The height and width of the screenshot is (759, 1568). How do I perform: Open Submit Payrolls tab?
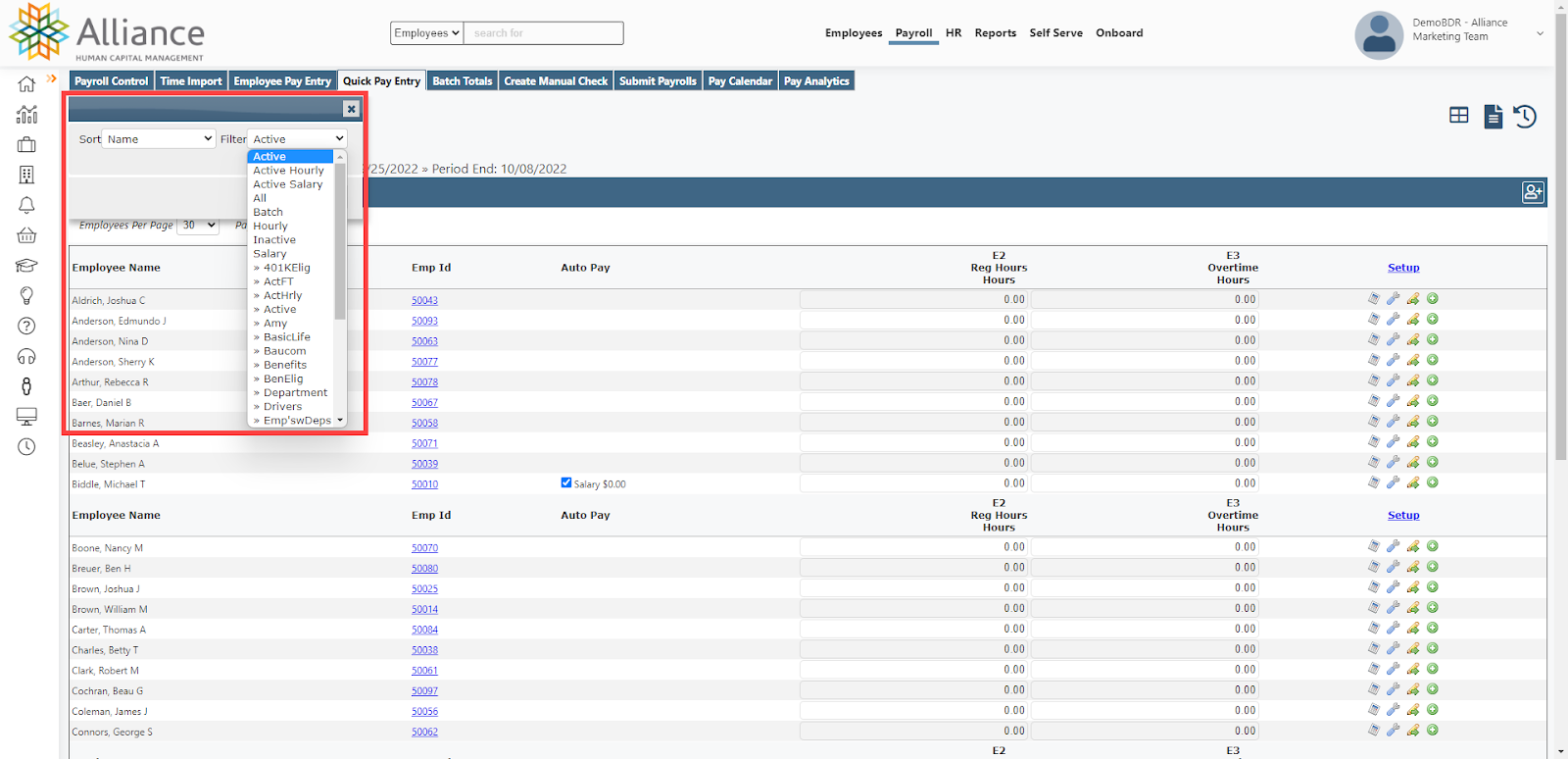(x=658, y=81)
